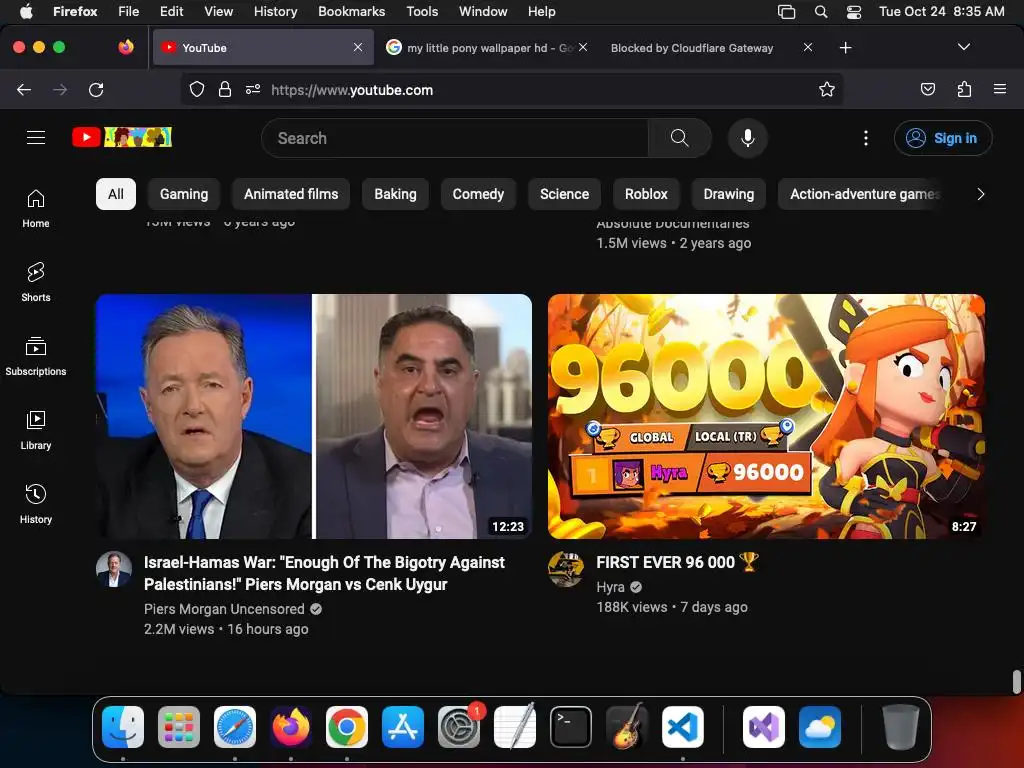This screenshot has height=768, width=1024.
Task: Open Visual Studio Code from the Dock
Action: tap(682, 727)
